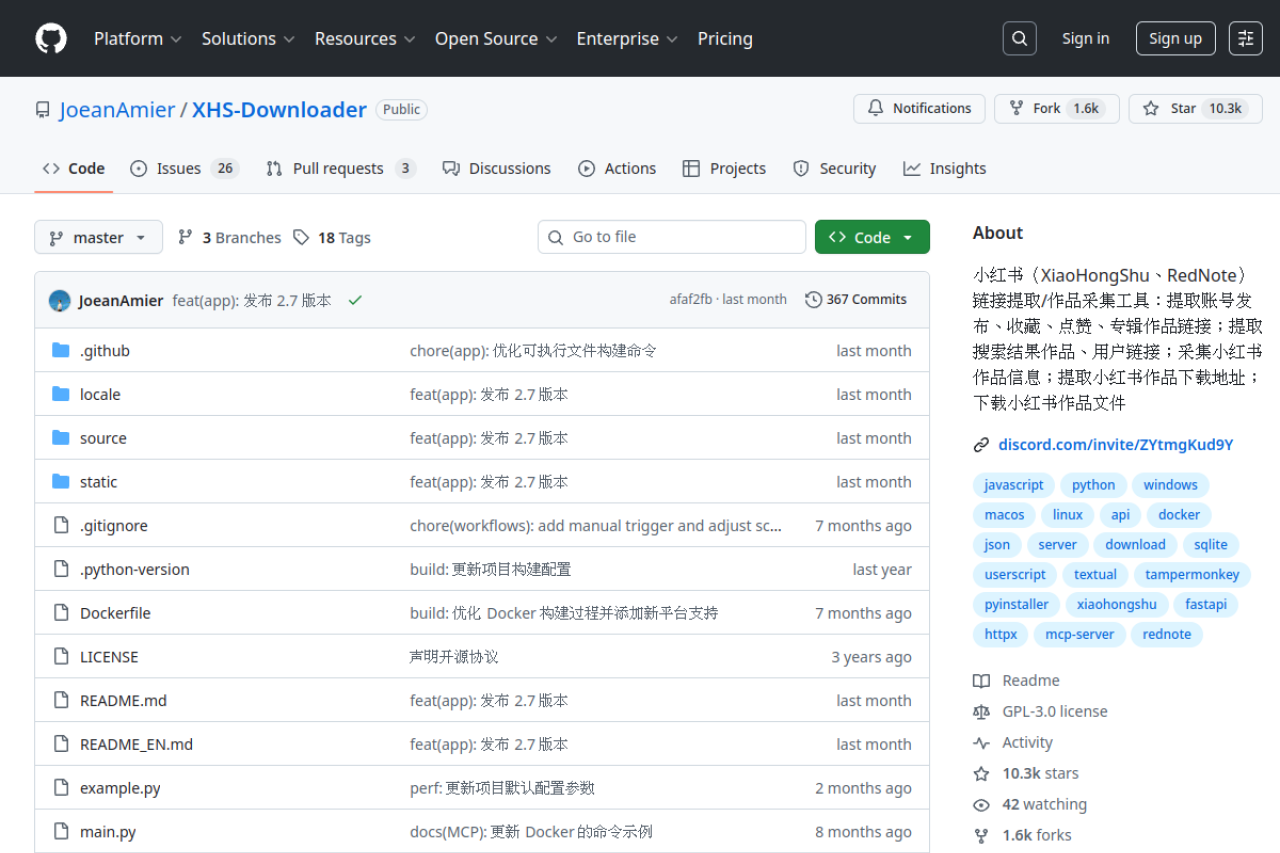1280x853 pixels.
Task: View repo Activity via pulse icon
Action: pos(981,742)
